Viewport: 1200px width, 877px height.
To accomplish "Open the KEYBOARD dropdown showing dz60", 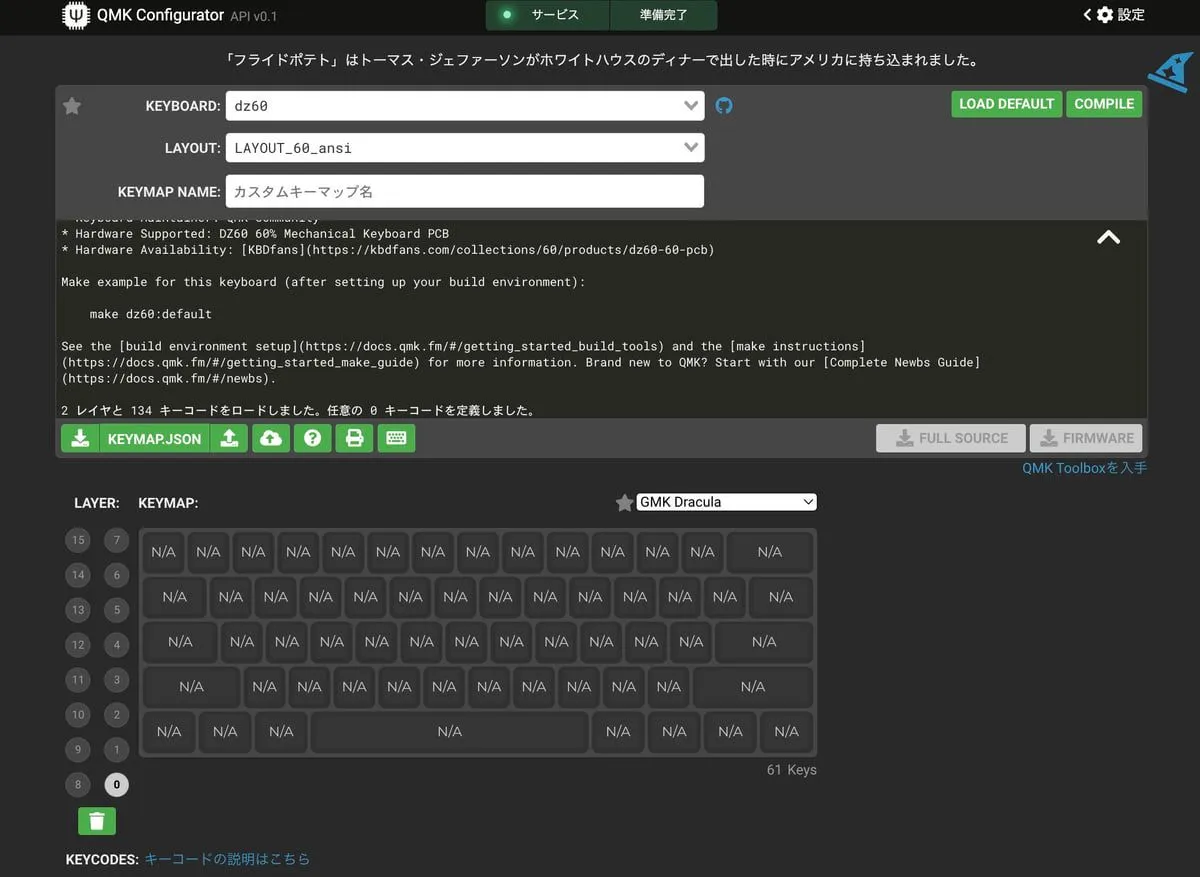I will (464, 106).
